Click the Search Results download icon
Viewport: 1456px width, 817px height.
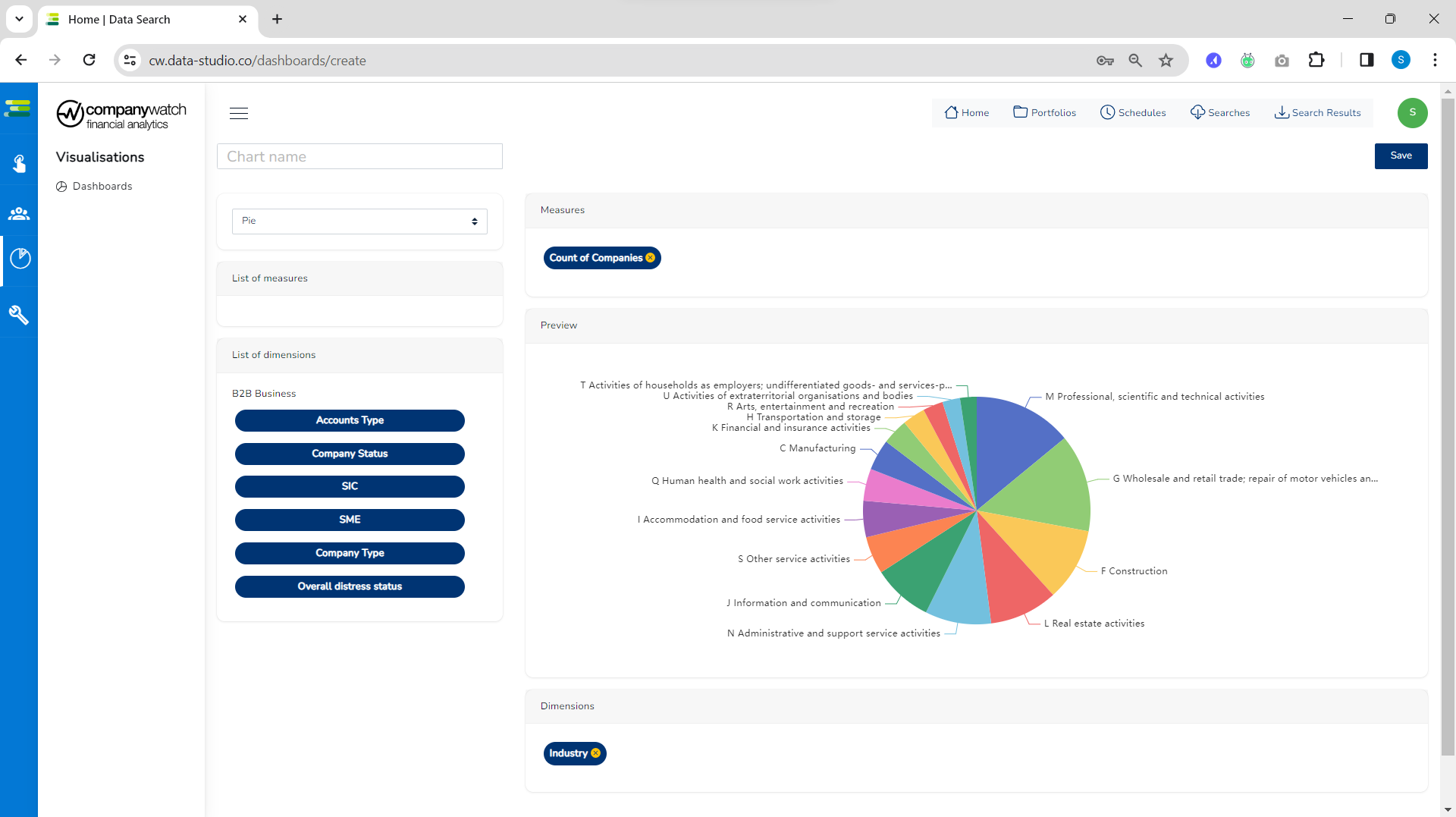click(1282, 112)
